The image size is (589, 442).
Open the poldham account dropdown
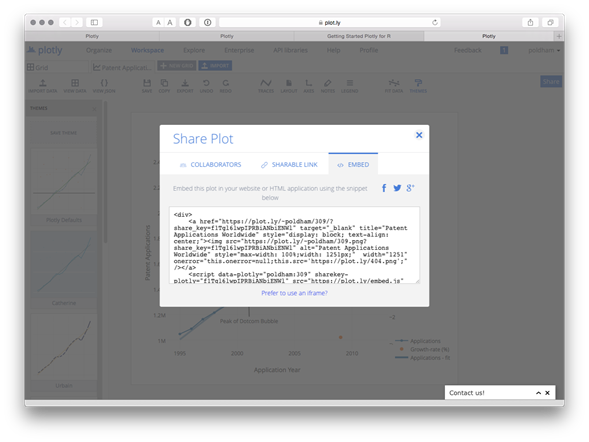pyautogui.click(x=544, y=50)
